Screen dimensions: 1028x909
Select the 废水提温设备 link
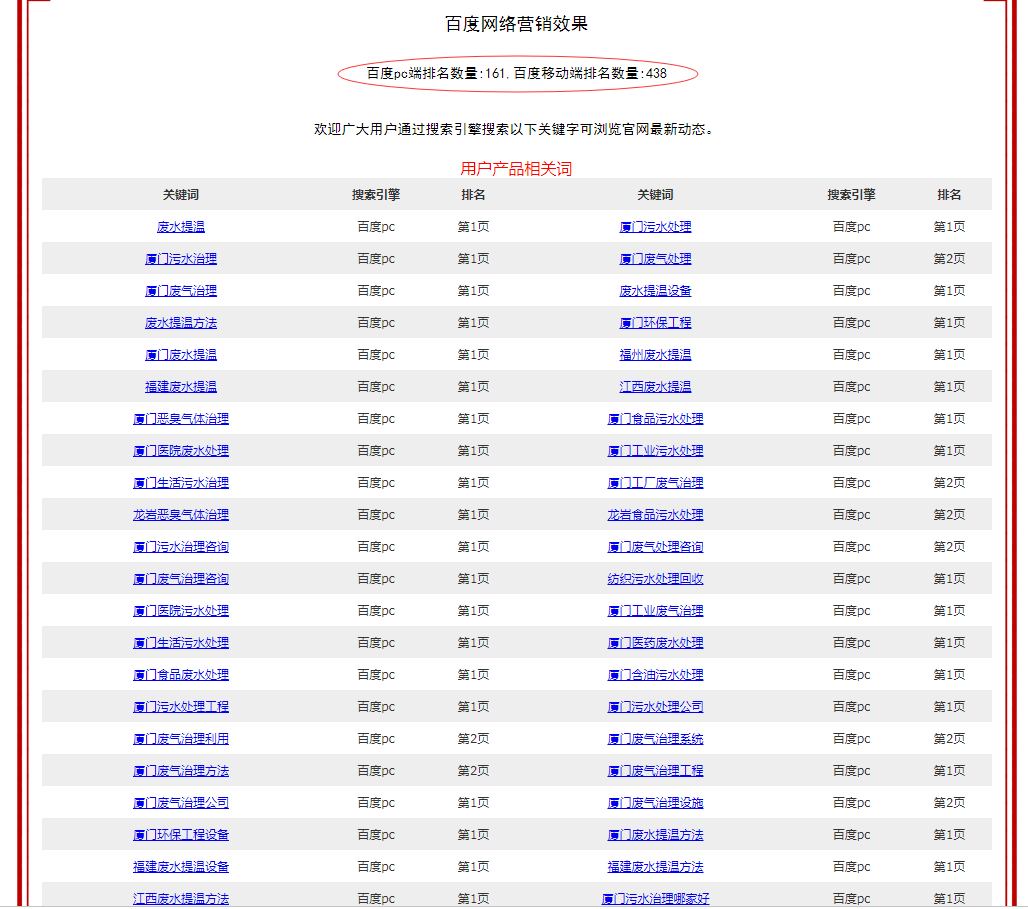[x=655, y=291]
